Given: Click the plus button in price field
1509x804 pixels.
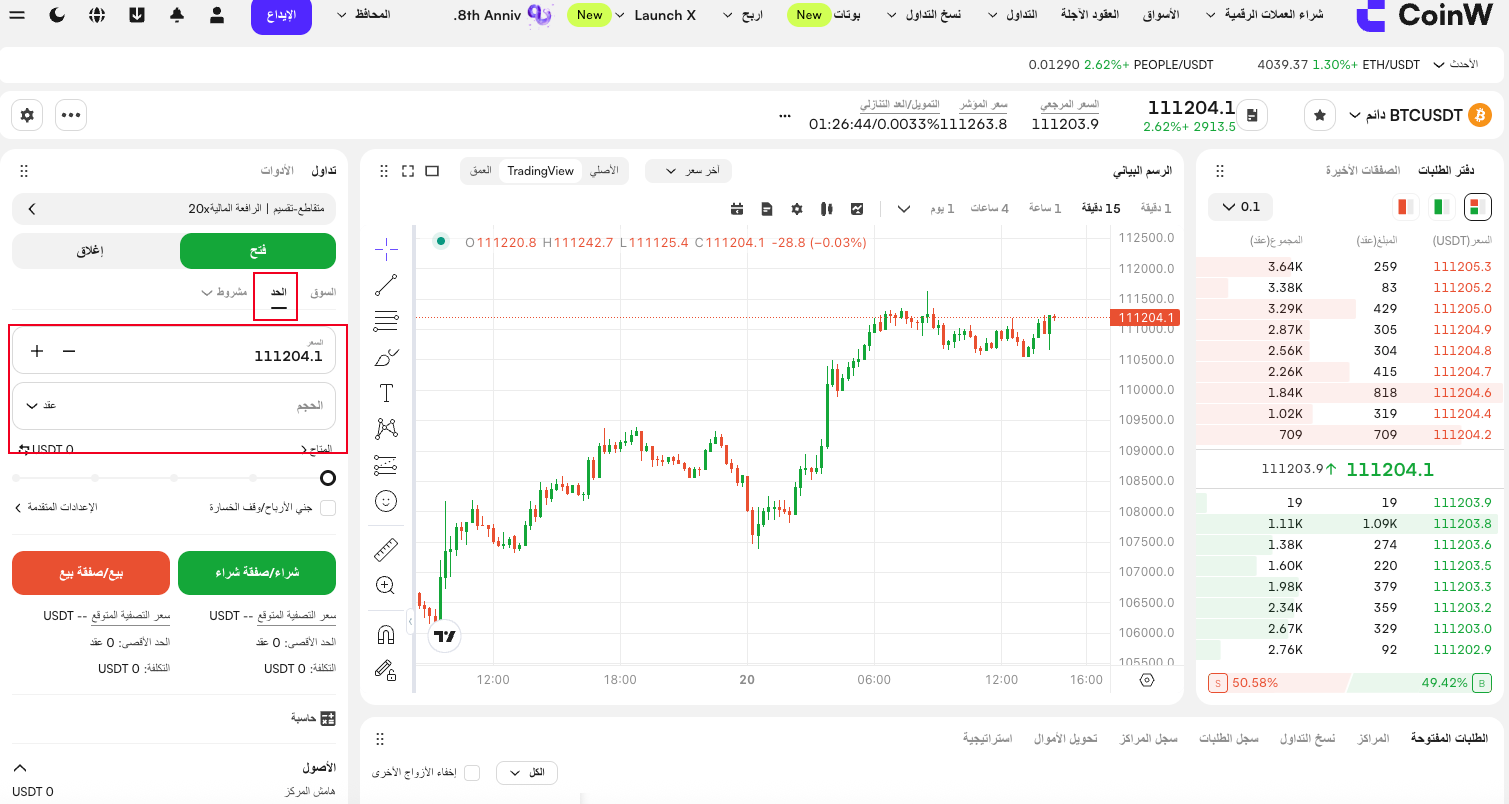Looking at the screenshot, I should [37, 351].
